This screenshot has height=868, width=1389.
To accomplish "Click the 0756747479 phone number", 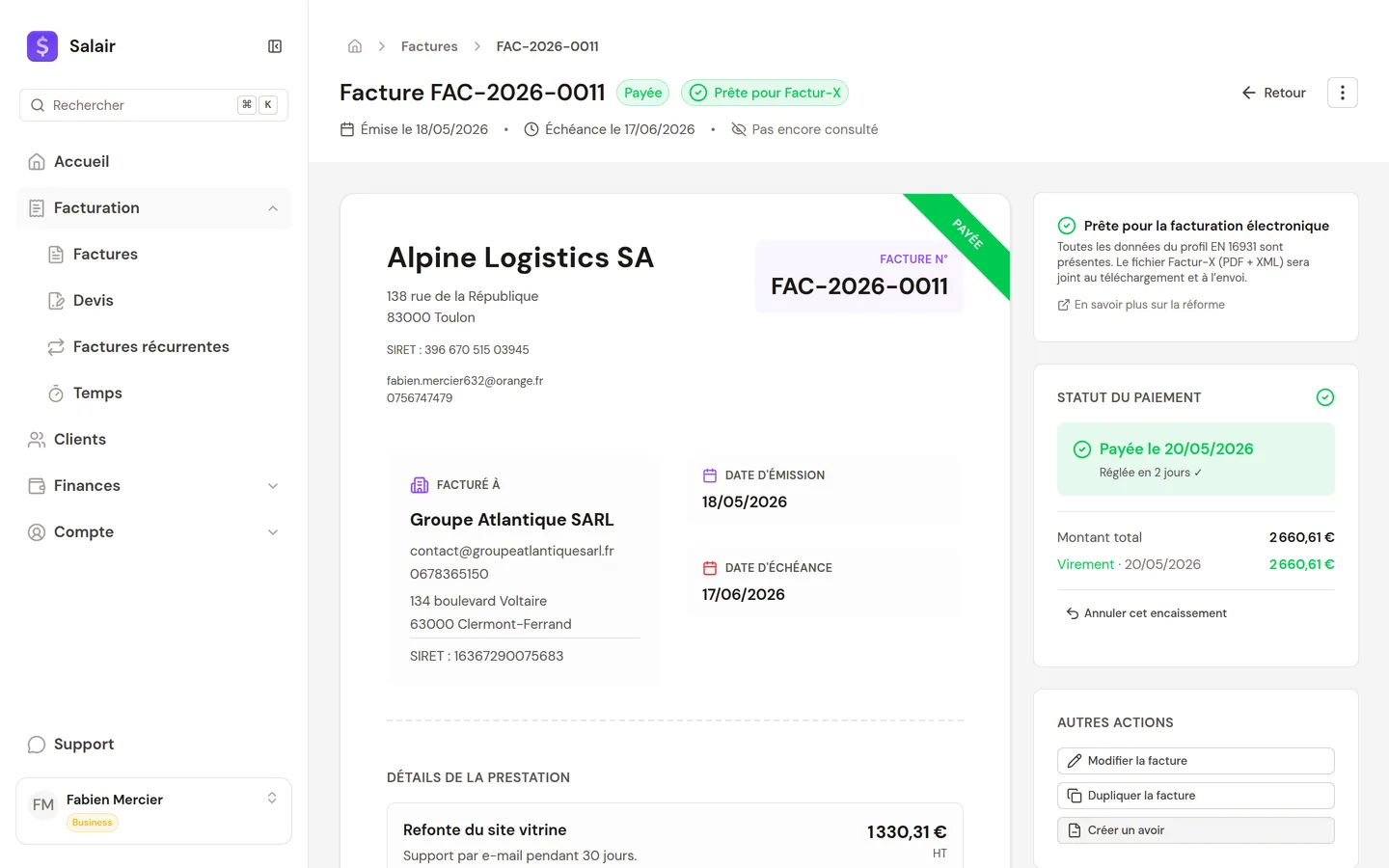I will click(x=420, y=398).
